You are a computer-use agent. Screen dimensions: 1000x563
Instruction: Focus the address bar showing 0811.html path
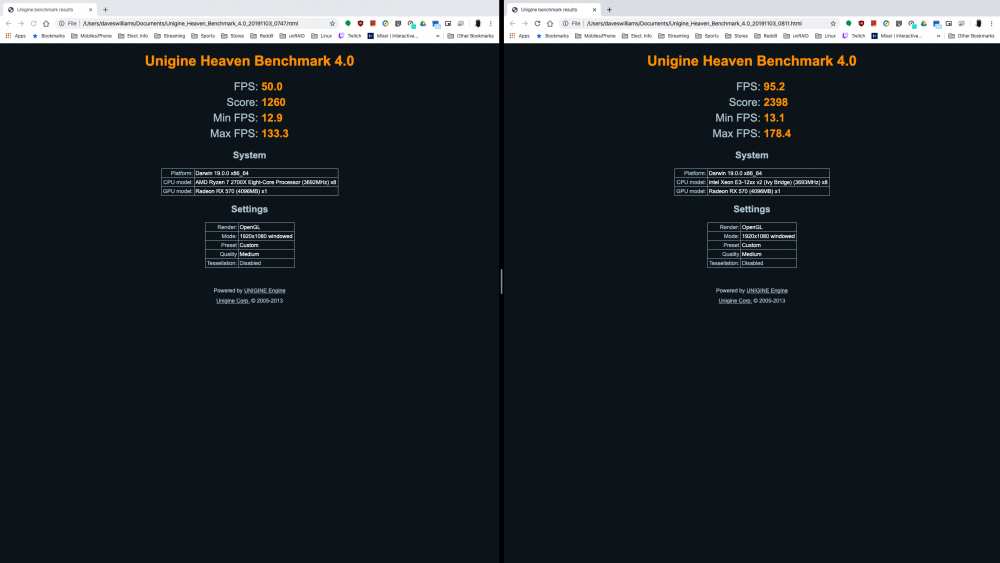[x=702, y=24]
